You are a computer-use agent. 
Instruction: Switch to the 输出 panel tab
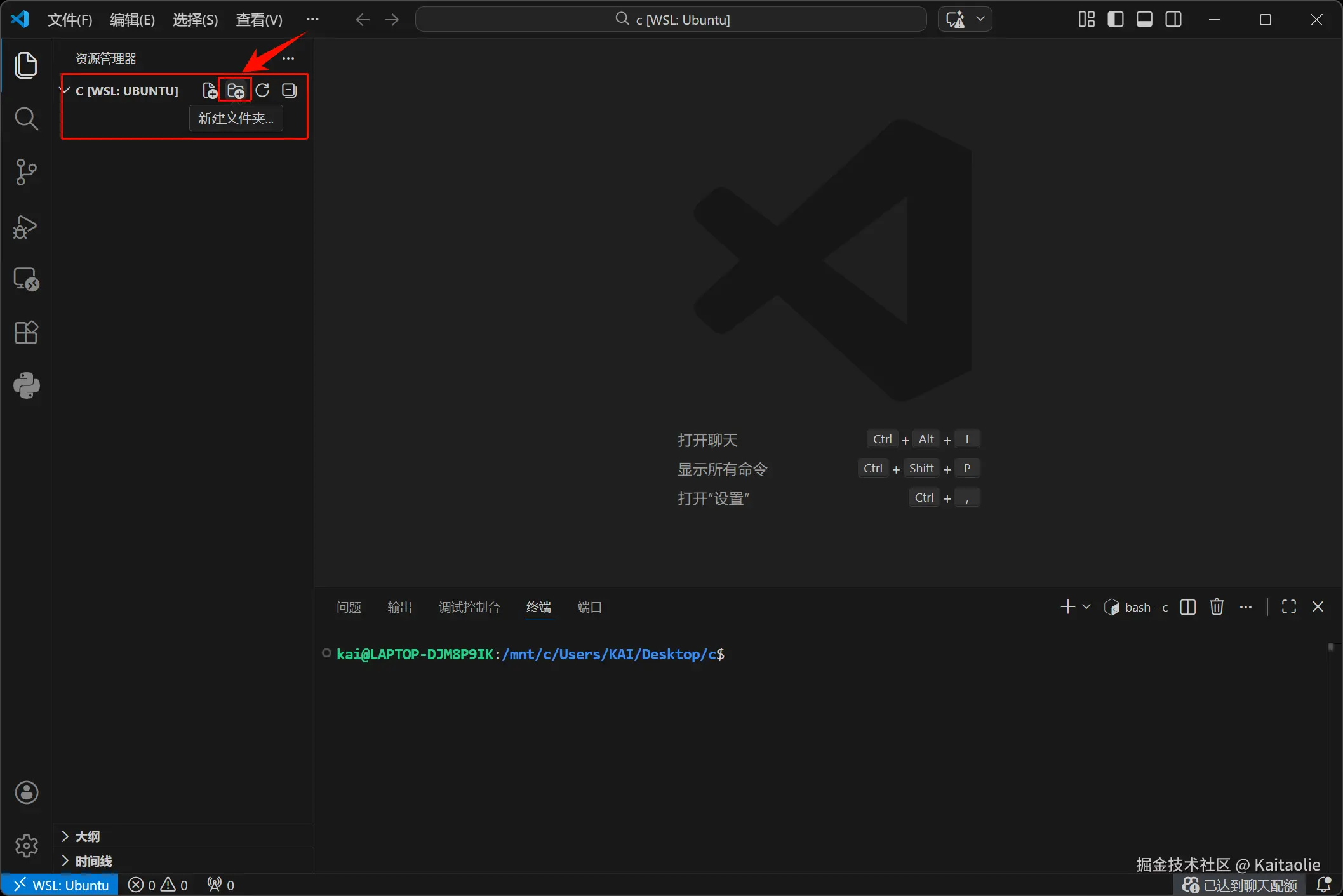pyautogui.click(x=399, y=607)
